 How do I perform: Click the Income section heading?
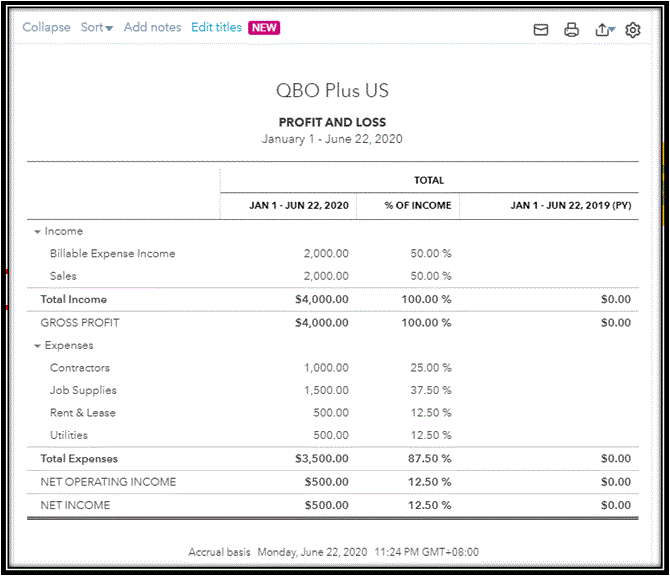(64, 232)
